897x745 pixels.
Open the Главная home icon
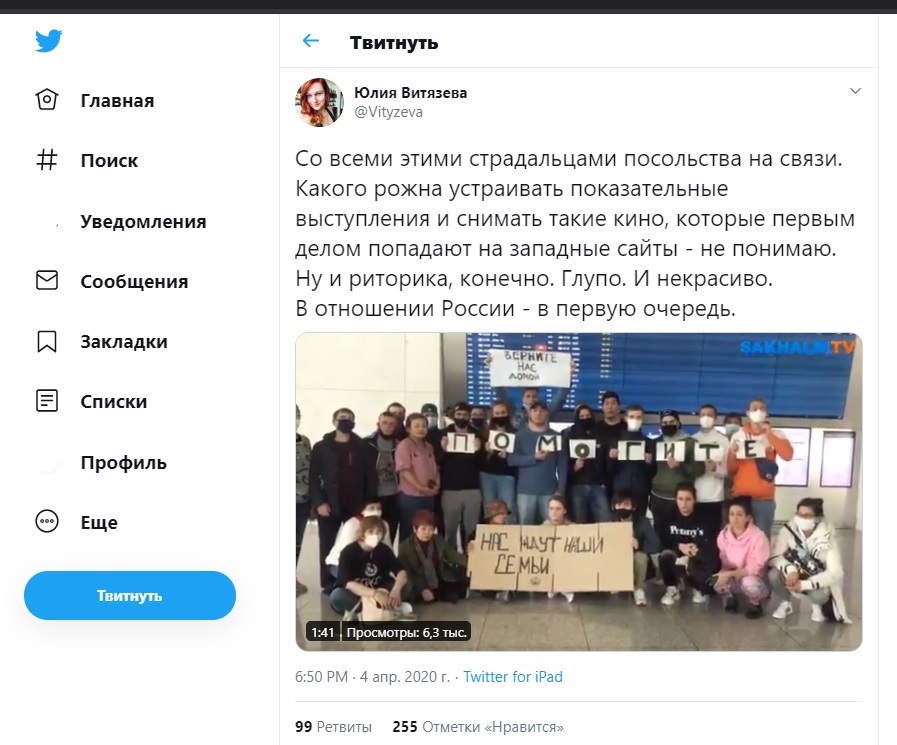coord(47,100)
